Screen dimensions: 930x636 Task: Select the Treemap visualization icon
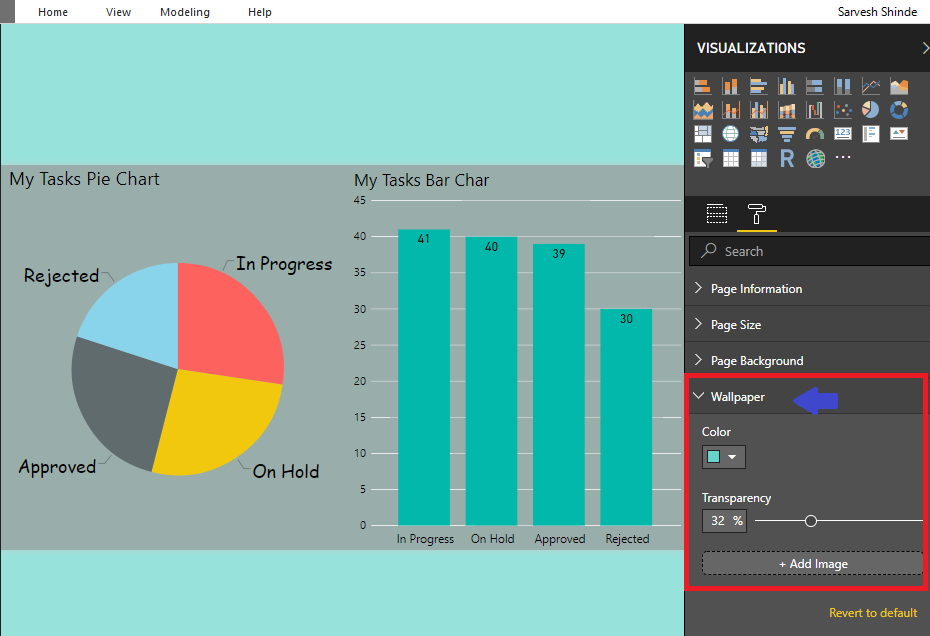(703, 133)
